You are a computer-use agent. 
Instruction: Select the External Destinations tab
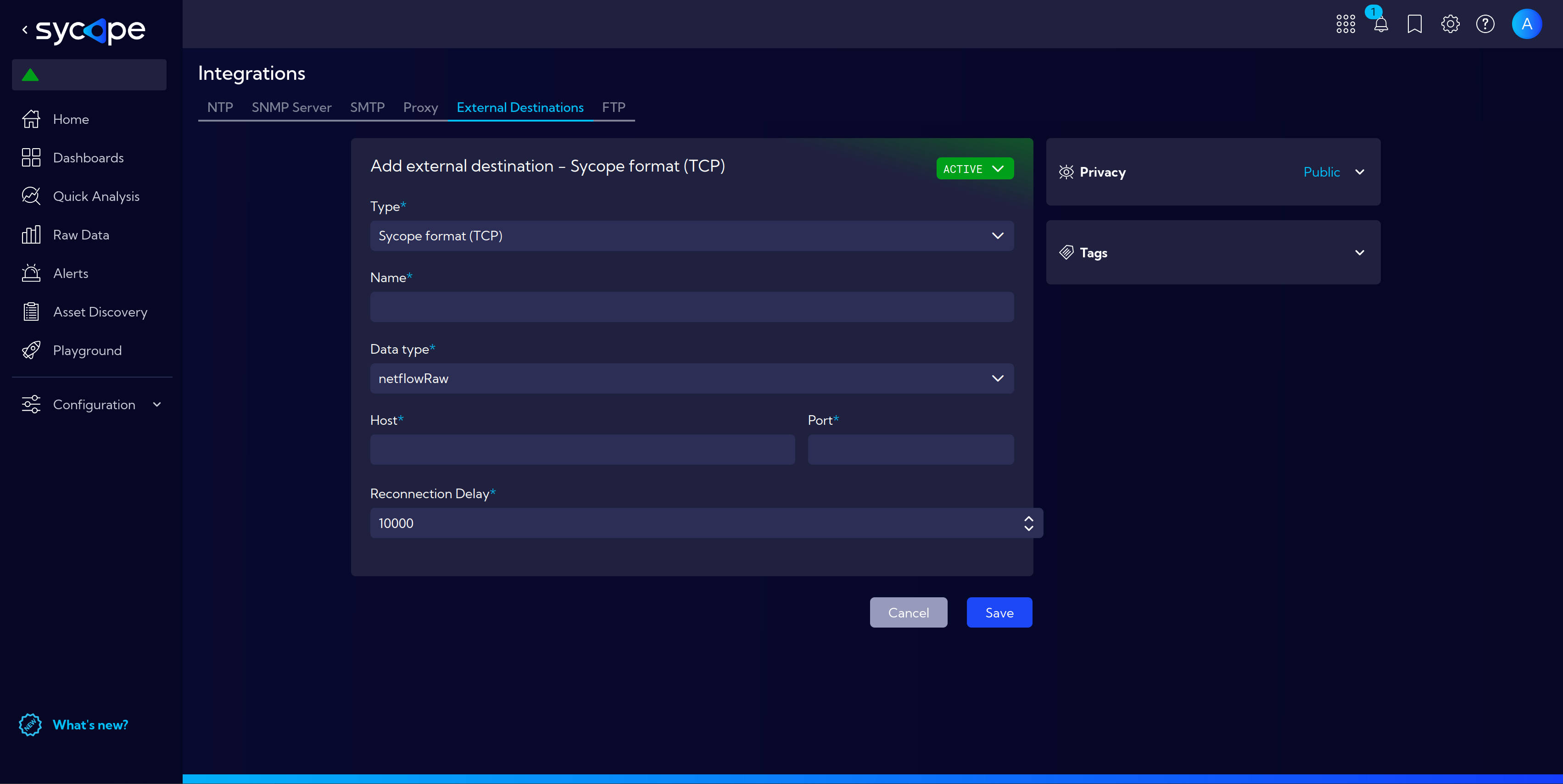(x=520, y=107)
